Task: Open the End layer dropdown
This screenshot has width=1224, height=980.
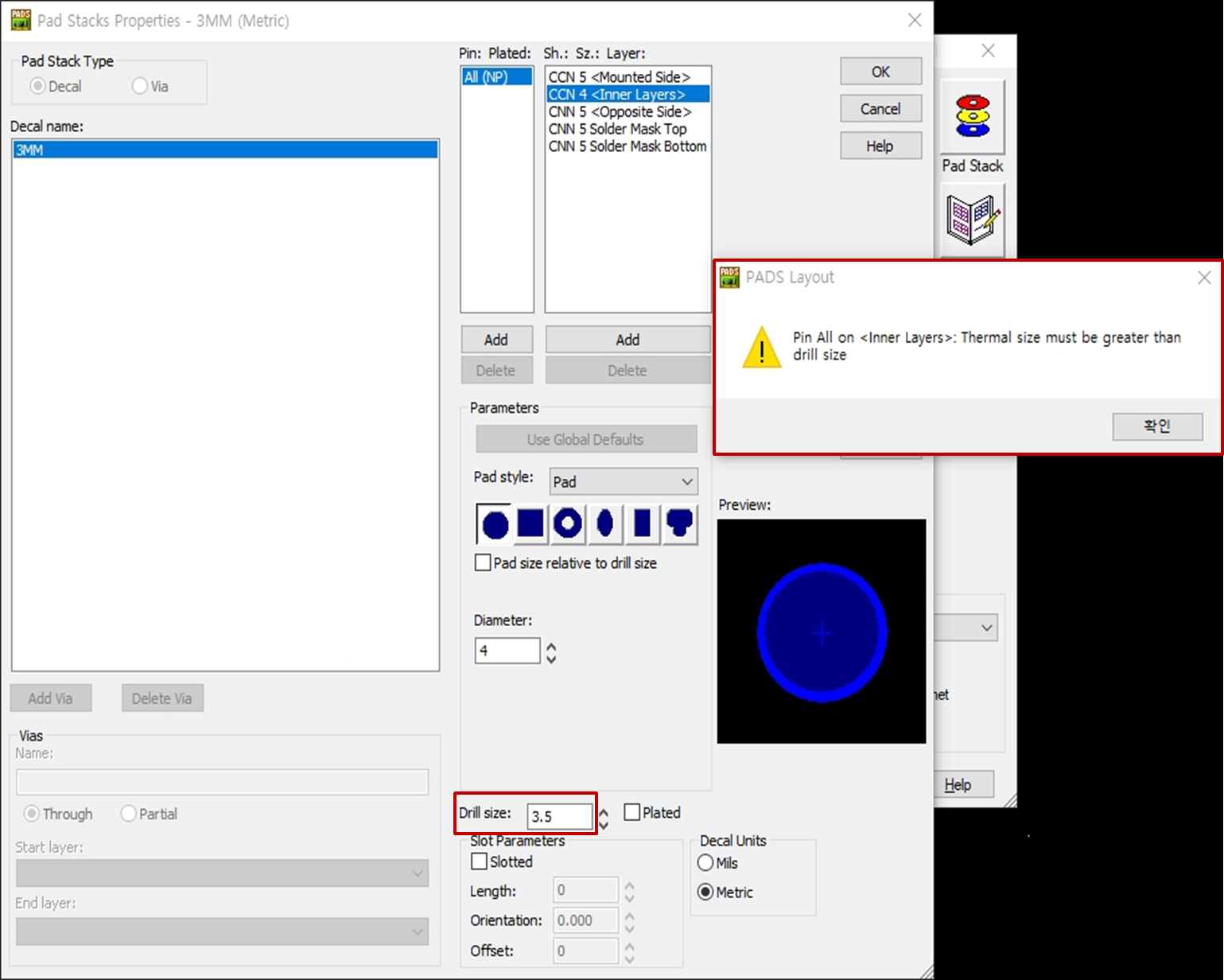Action: (222, 931)
